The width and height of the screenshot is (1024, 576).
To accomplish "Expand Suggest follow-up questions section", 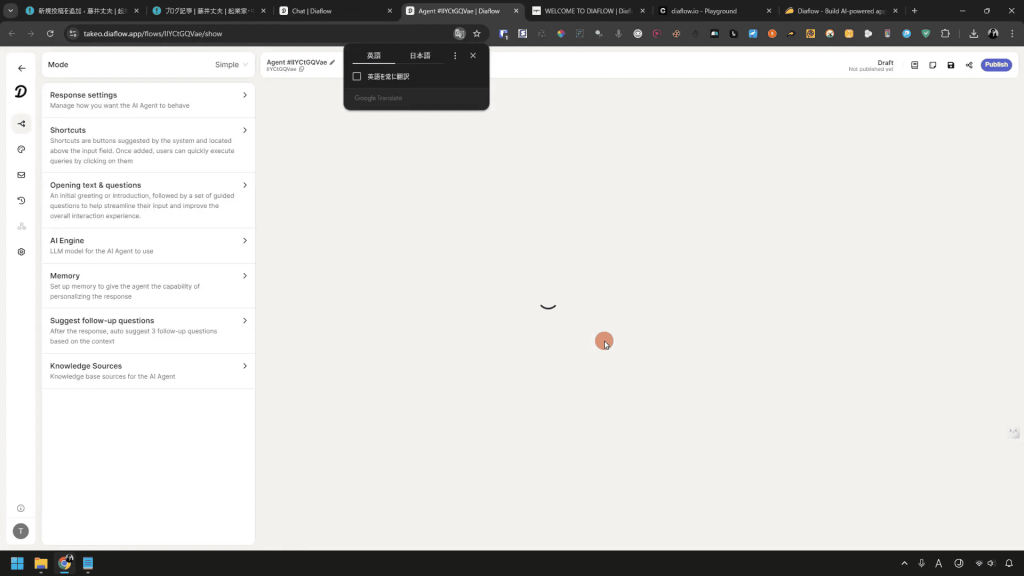I will (148, 330).
